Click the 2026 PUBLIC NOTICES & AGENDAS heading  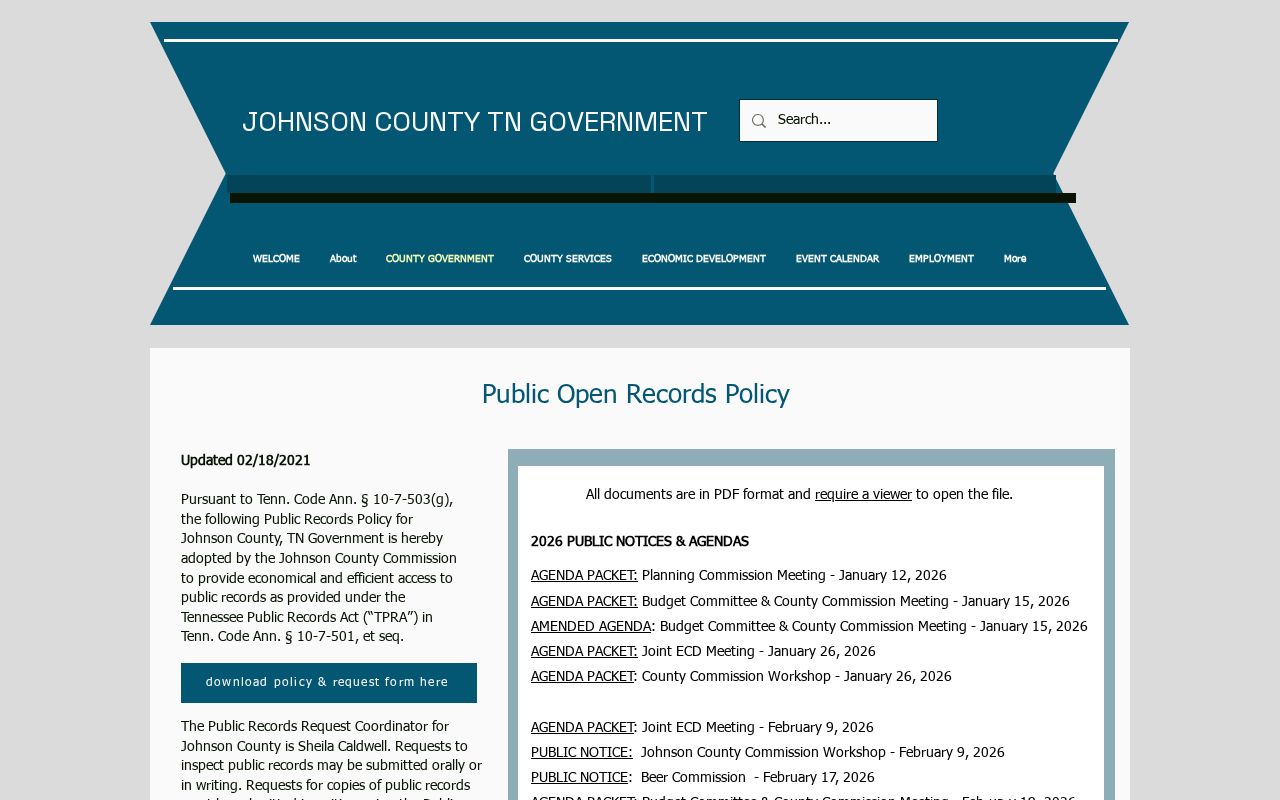640,542
